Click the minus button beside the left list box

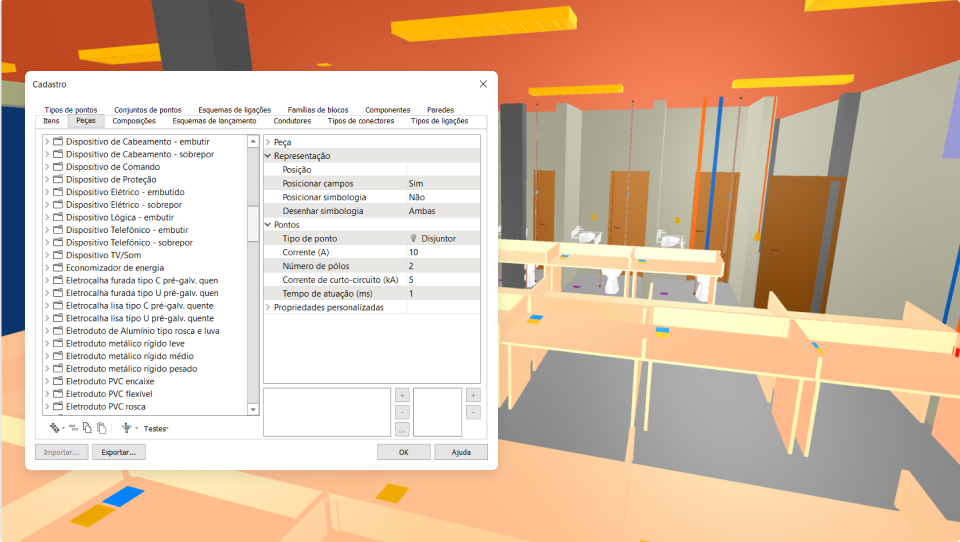pos(402,412)
